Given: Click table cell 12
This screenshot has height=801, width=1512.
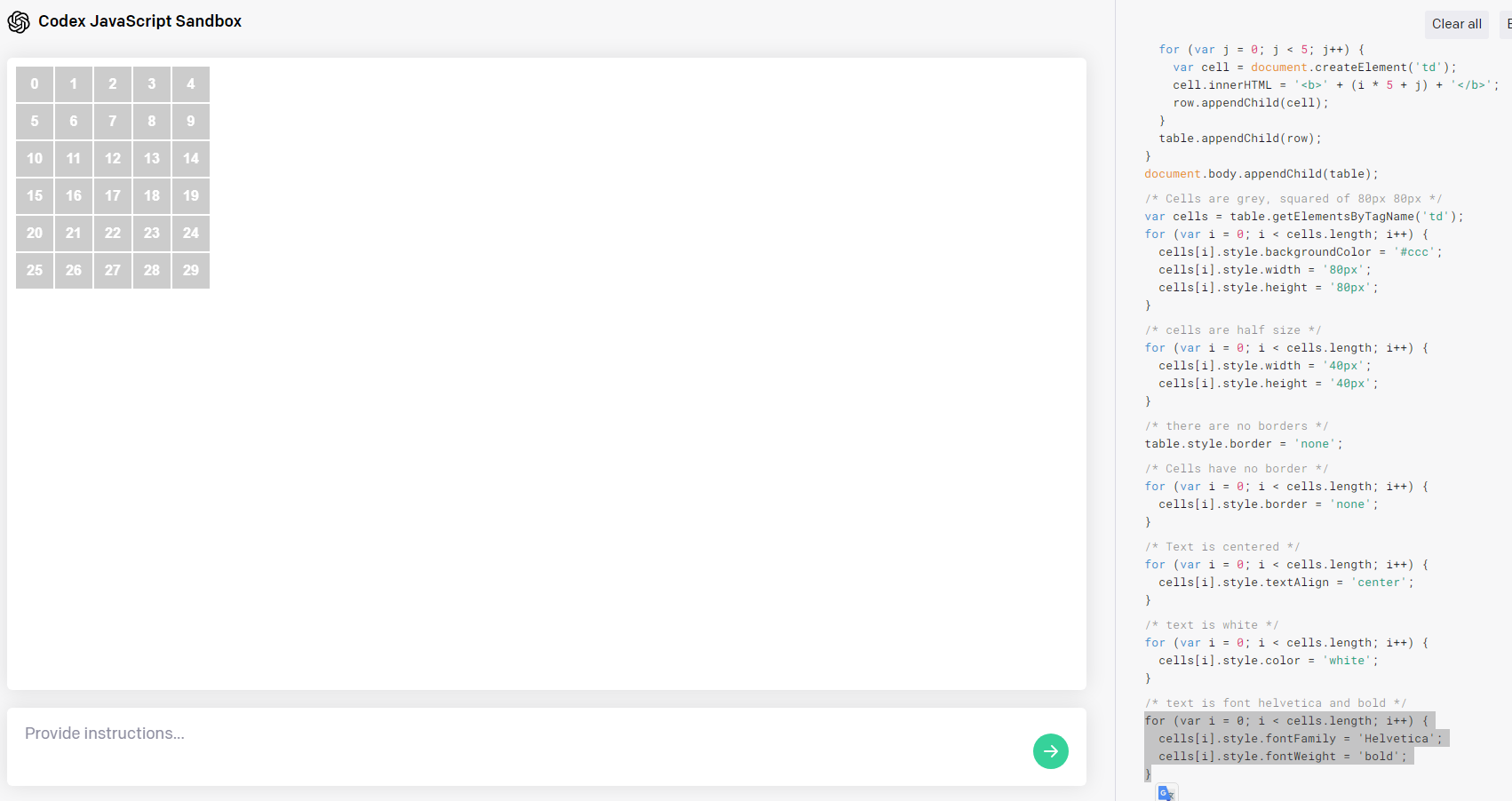Looking at the screenshot, I should point(113,159).
